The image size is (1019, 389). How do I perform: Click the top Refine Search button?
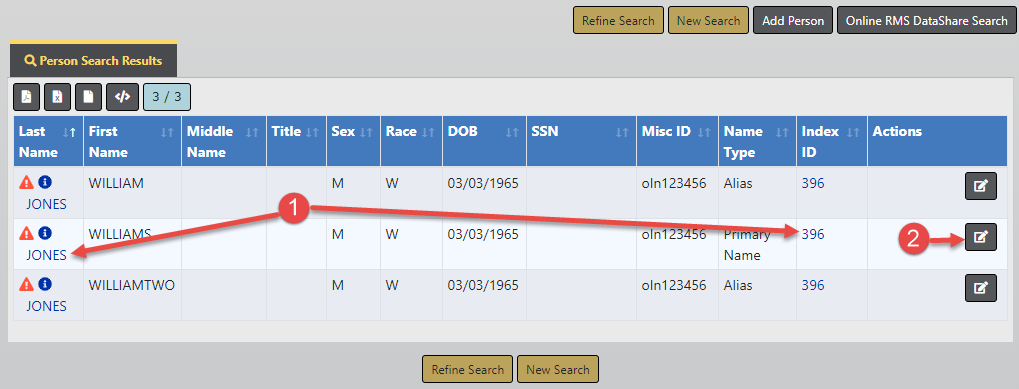click(618, 21)
